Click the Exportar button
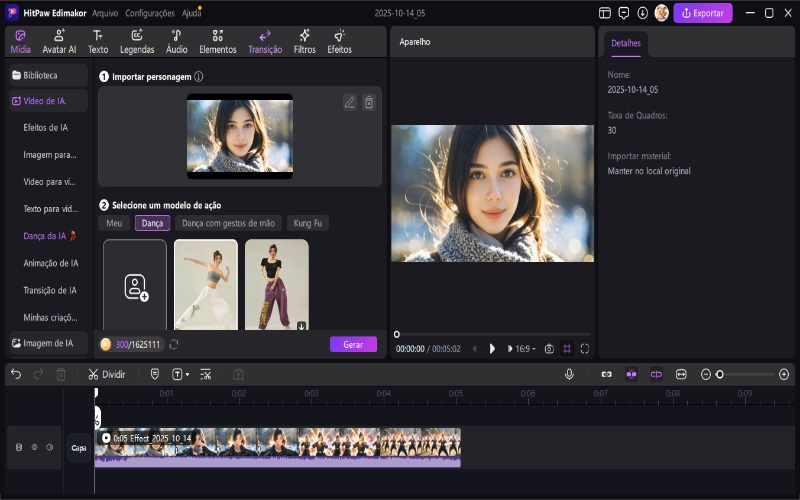Image resolution: width=800 pixels, height=500 pixels. click(x=702, y=13)
